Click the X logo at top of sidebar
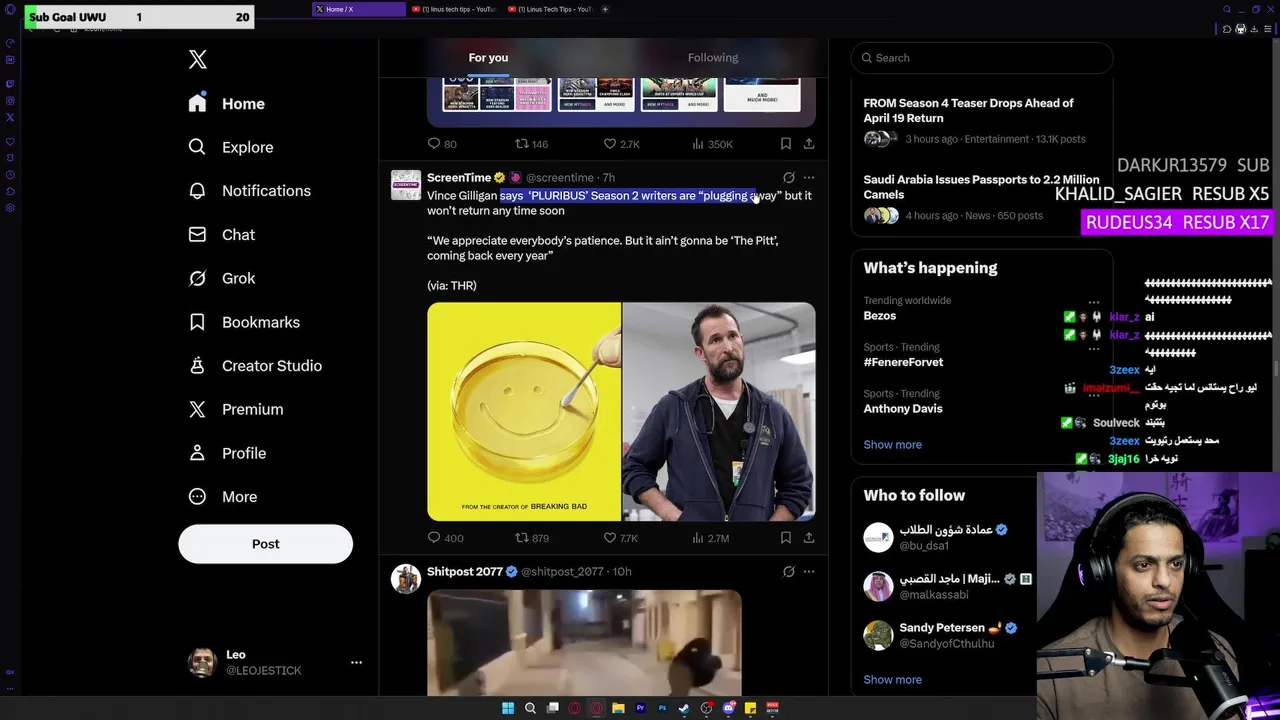The height and width of the screenshot is (720, 1280). click(198, 60)
